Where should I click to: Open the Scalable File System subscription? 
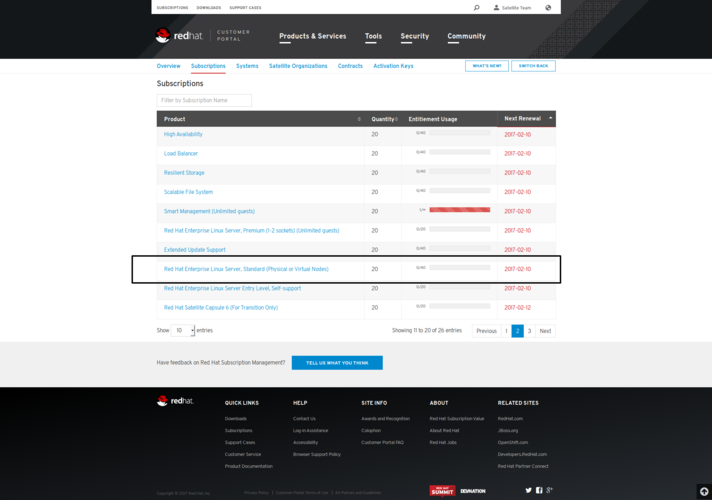(x=188, y=192)
